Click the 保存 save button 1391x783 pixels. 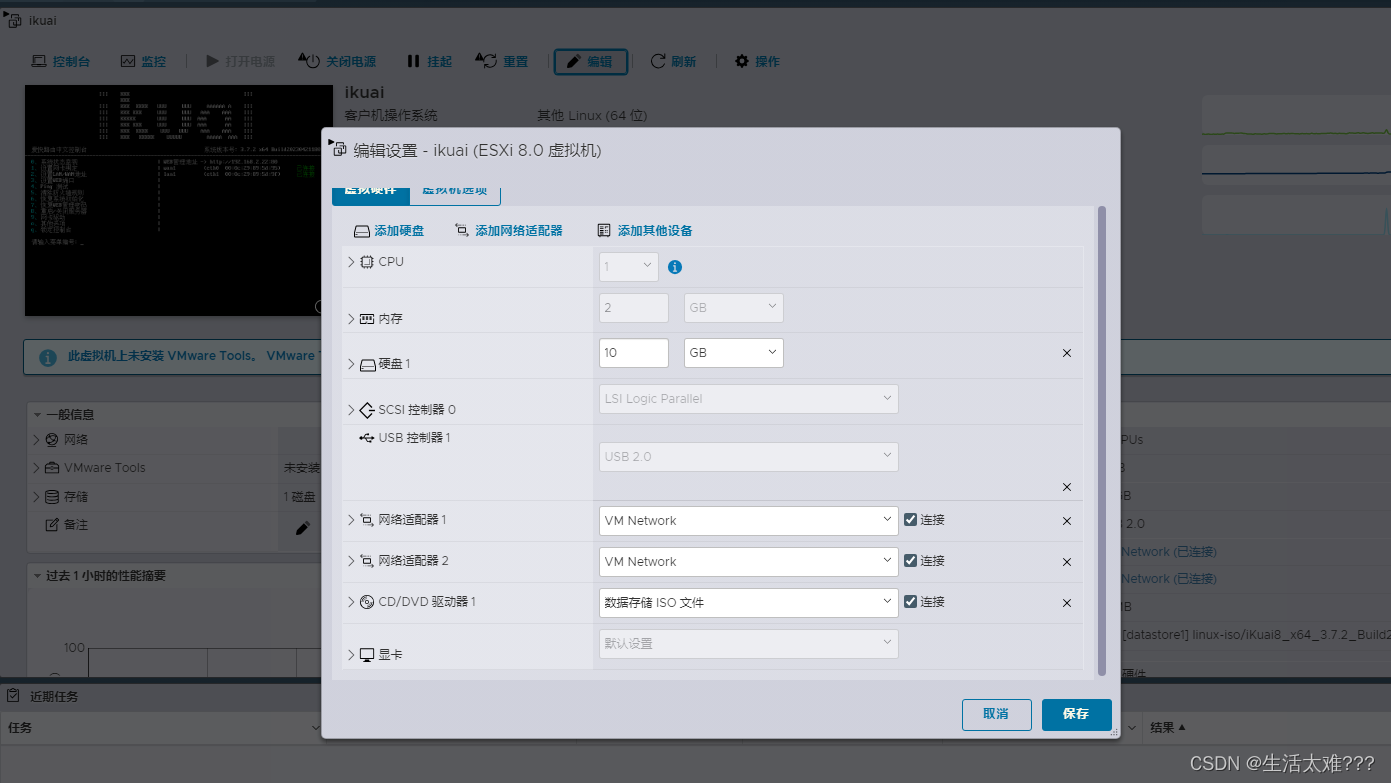click(1076, 714)
